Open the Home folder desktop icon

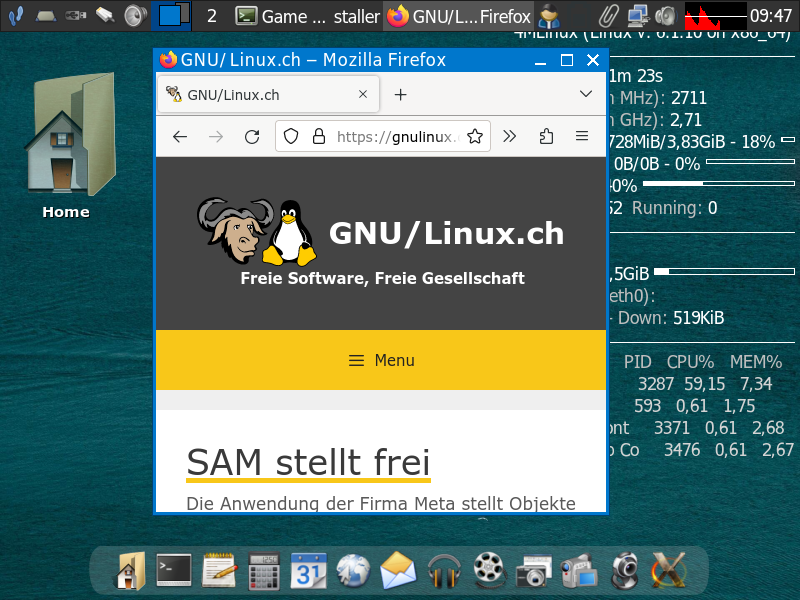pos(70,145)
